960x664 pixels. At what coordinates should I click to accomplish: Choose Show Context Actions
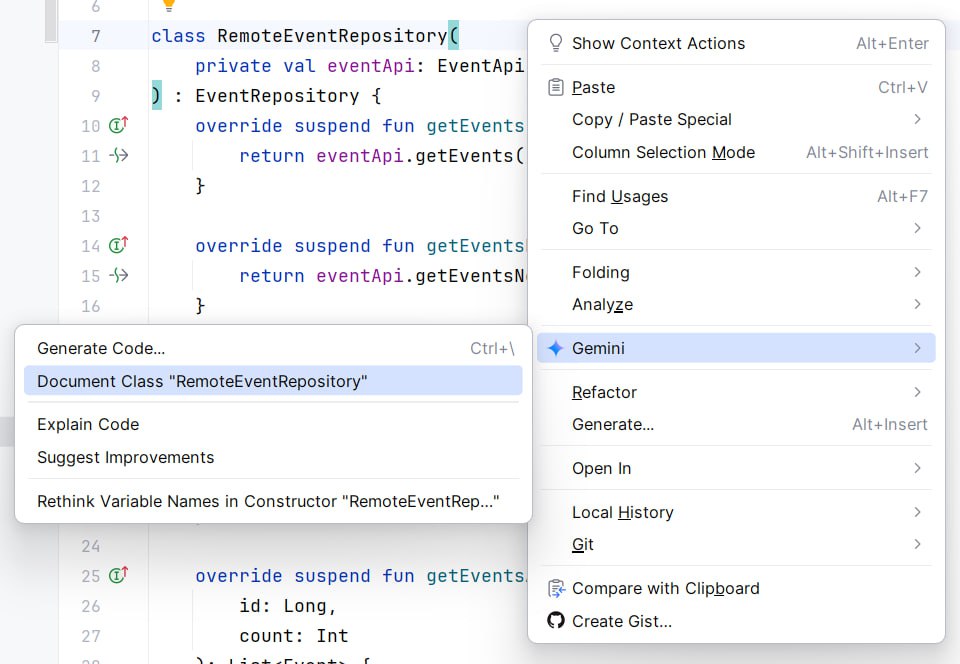coord(736,43)
